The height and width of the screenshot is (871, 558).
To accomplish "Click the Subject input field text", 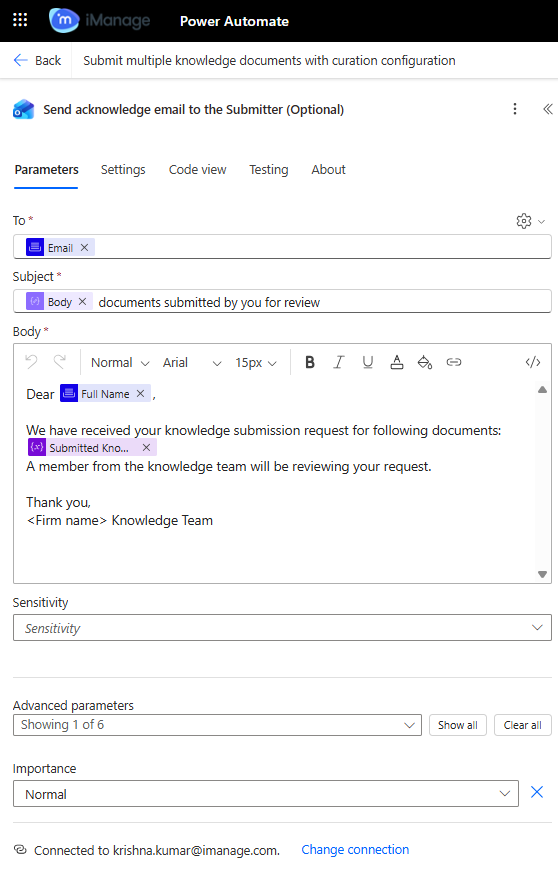I will [x=209, y=302].
